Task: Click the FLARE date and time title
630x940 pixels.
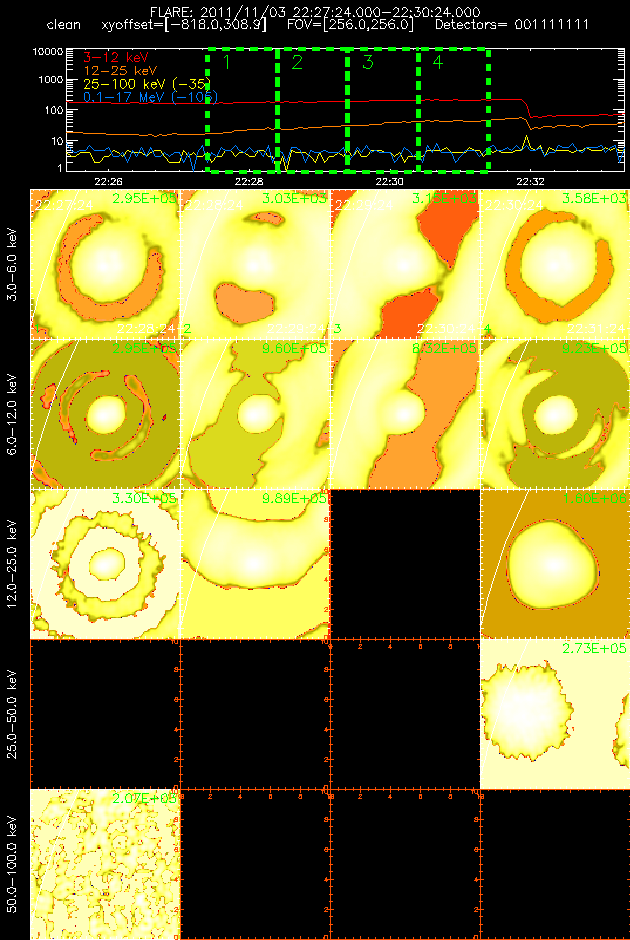Action: point(315,12)
